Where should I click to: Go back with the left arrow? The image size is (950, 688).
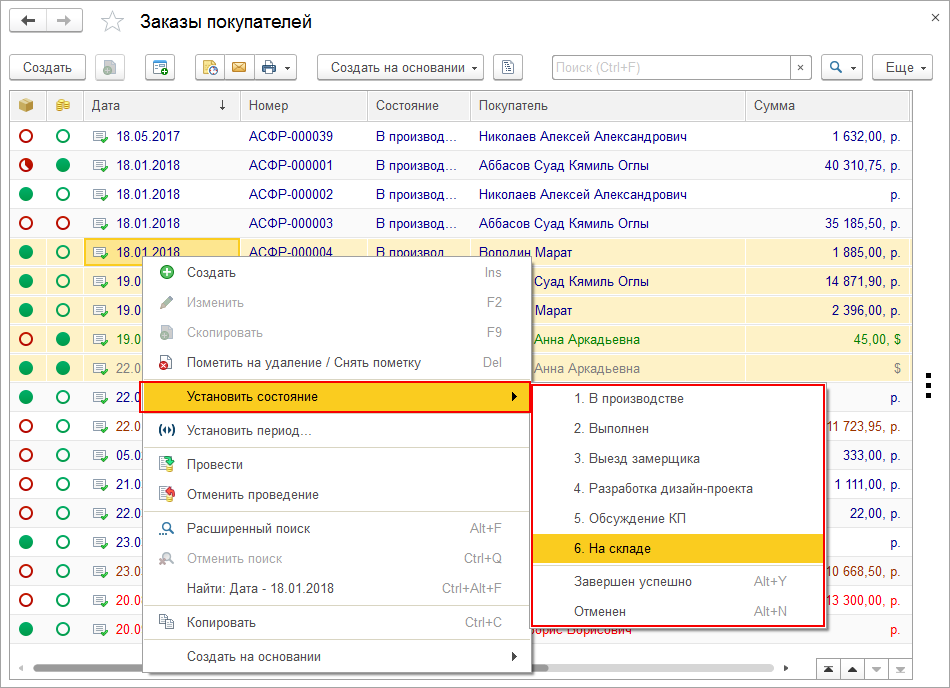(x=28, y=21)
